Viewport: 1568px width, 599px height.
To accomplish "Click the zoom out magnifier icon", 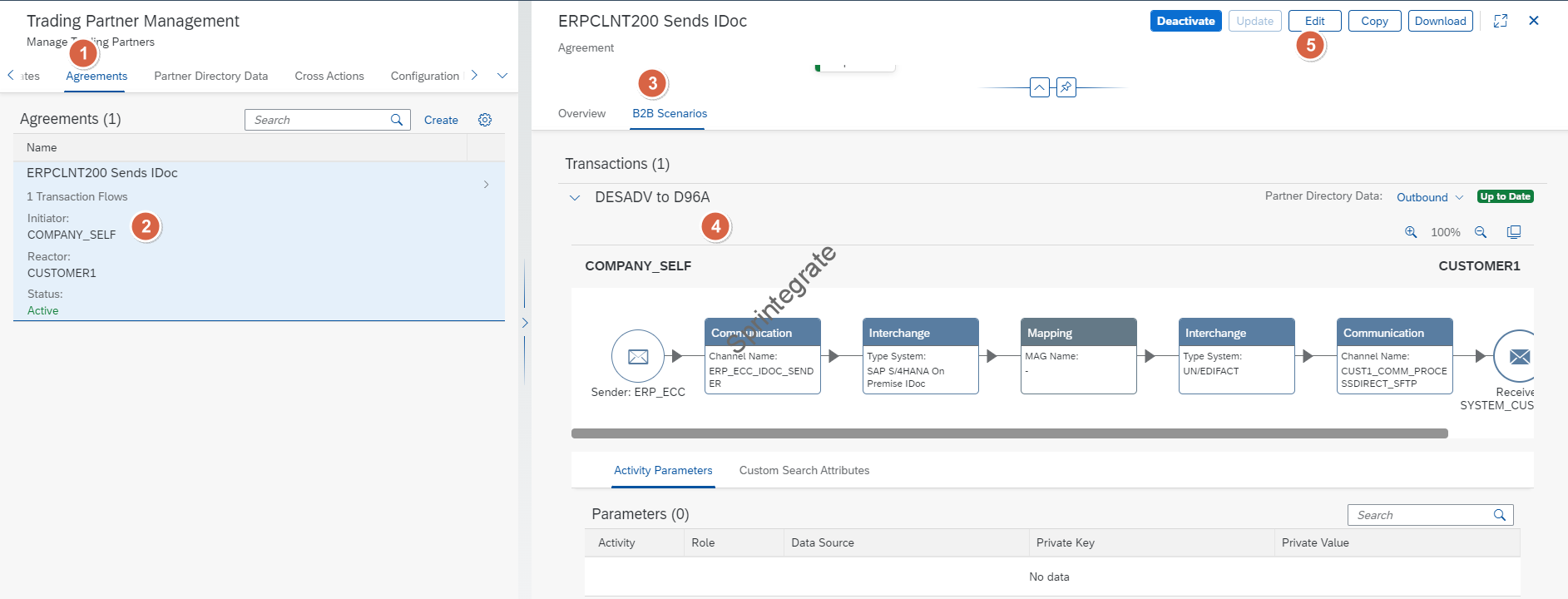I will [1481, 232].
